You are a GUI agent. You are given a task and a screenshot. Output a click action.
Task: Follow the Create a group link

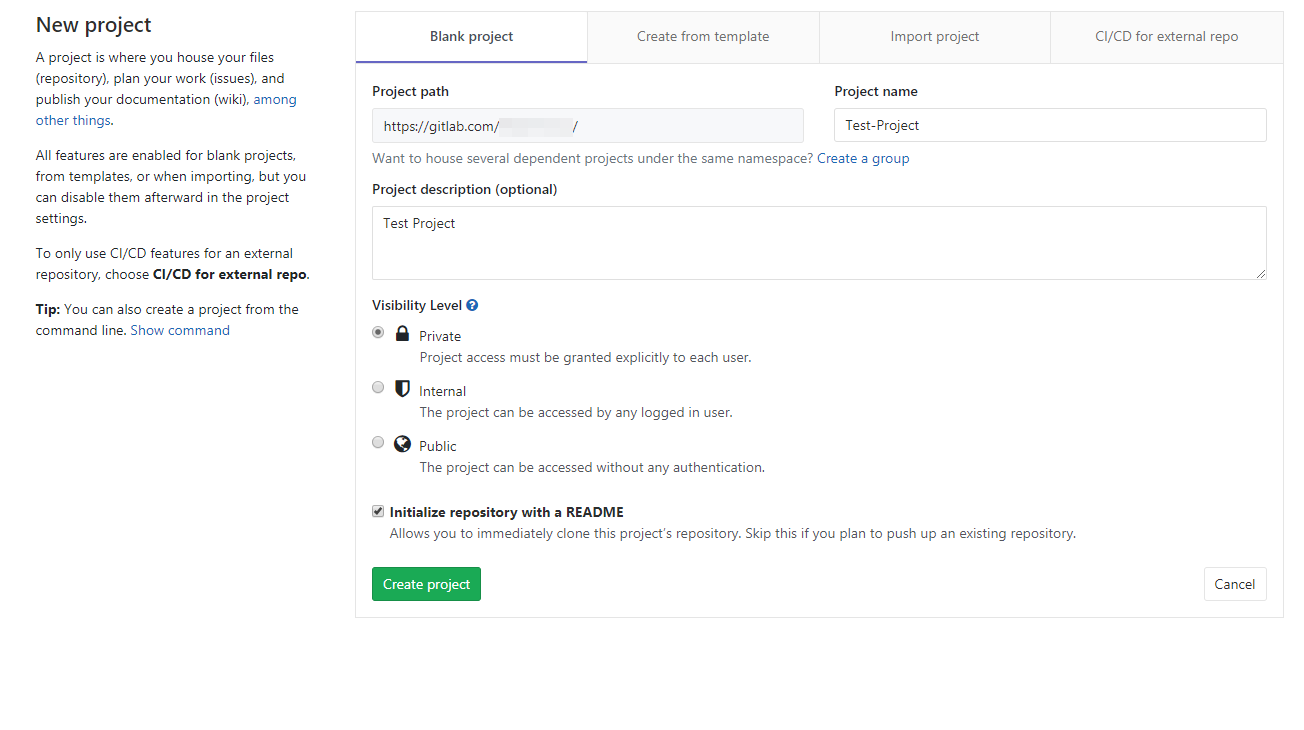[863, 158]
